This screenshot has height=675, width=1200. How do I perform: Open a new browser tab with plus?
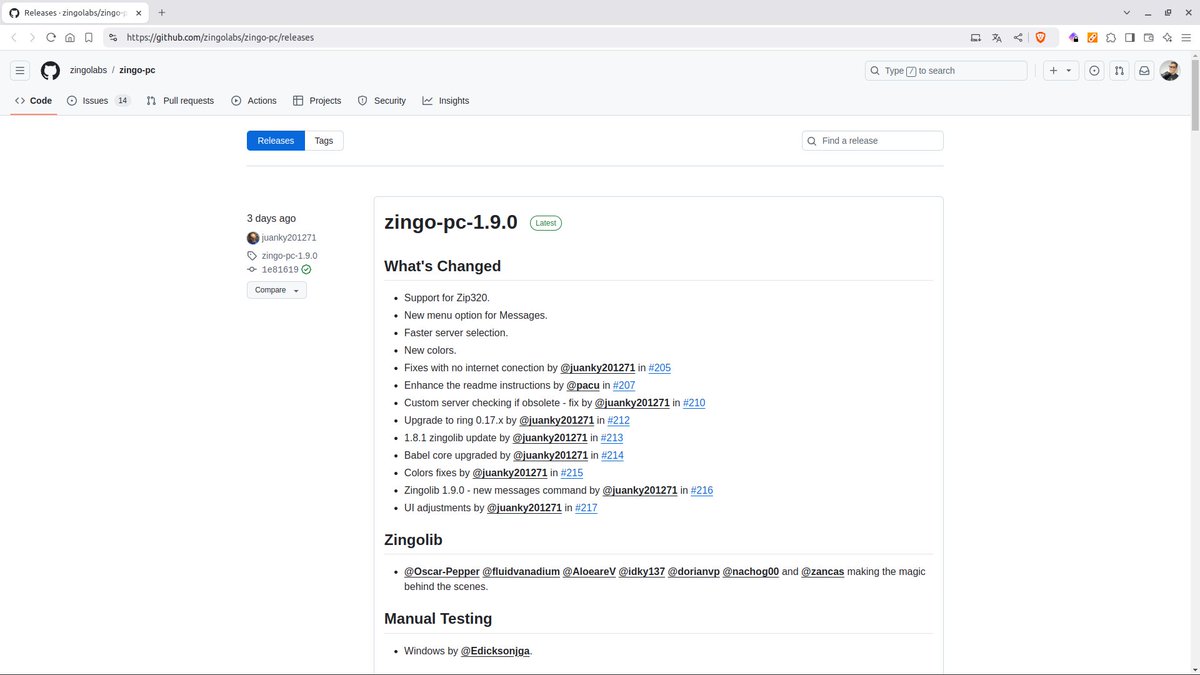tap(162, 12)
